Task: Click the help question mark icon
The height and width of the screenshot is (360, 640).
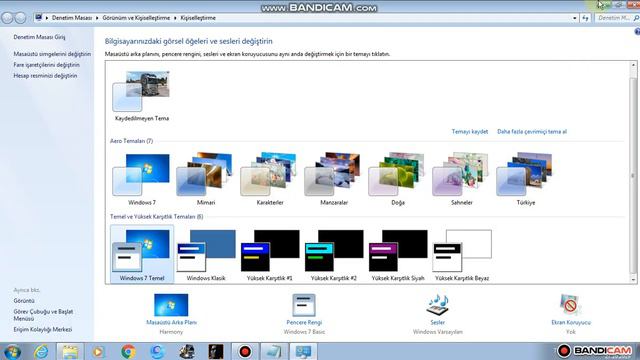Action: 637,32
